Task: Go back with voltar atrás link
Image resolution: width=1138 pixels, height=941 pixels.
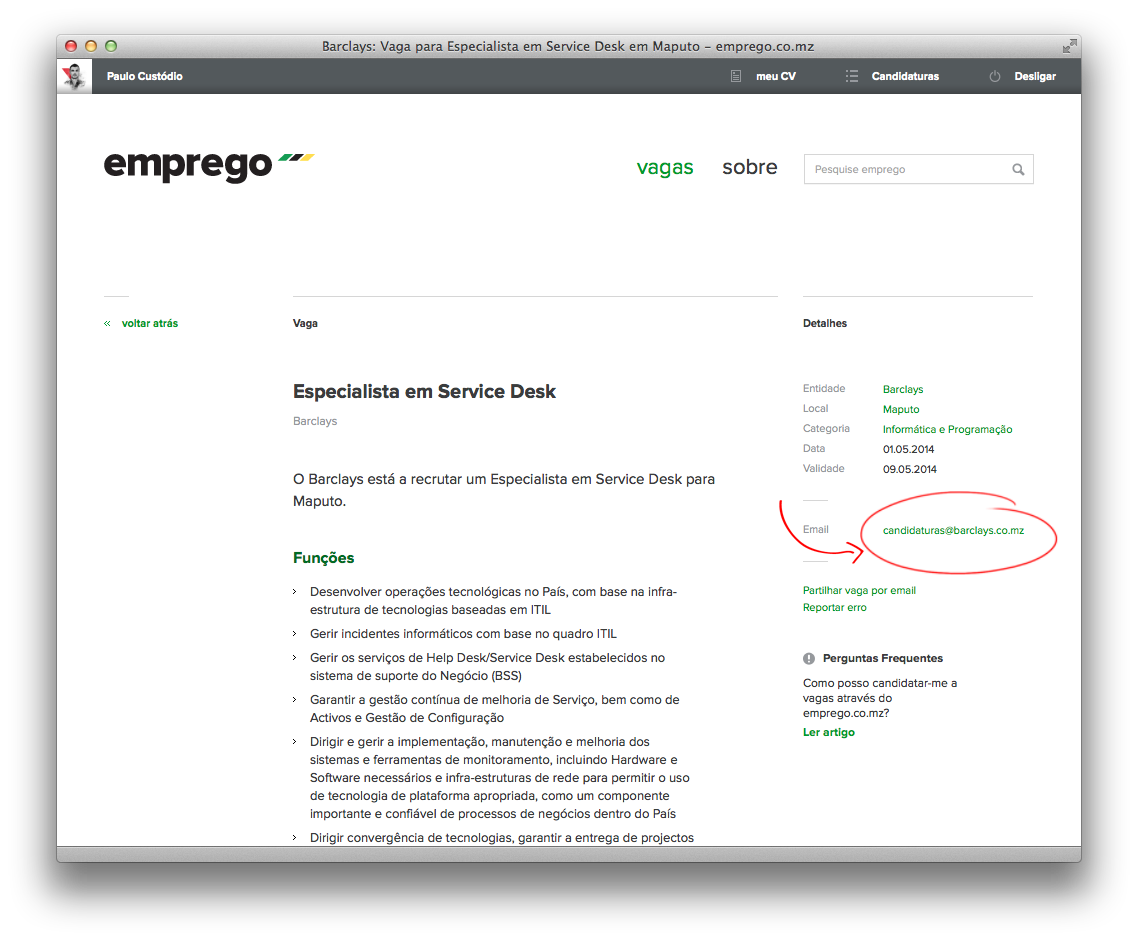Action: coord(150,324)
